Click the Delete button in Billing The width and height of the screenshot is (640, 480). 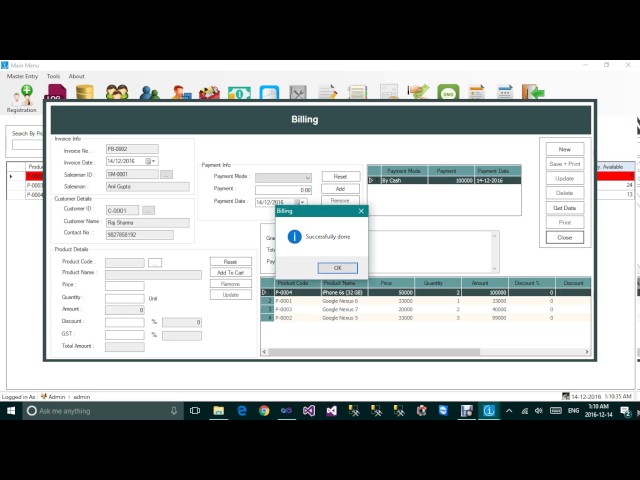pyautogui.click(x=565, y=193)
